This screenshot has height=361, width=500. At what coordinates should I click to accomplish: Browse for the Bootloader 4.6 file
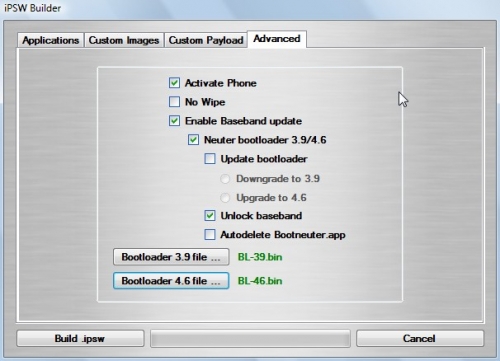(171, 281)
